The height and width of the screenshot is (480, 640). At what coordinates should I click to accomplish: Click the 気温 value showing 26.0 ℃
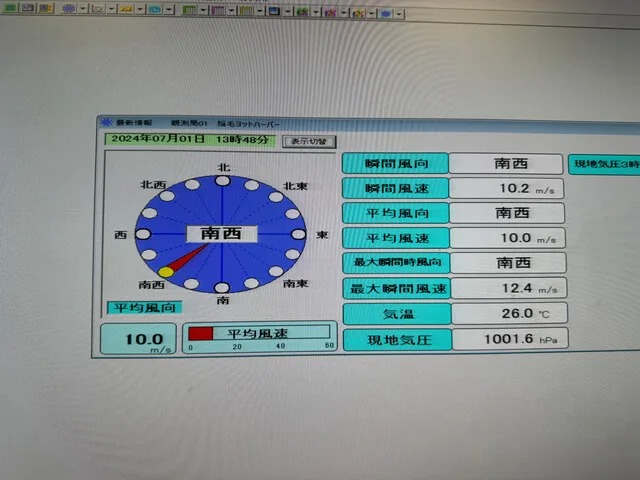[x=507, y=314]
